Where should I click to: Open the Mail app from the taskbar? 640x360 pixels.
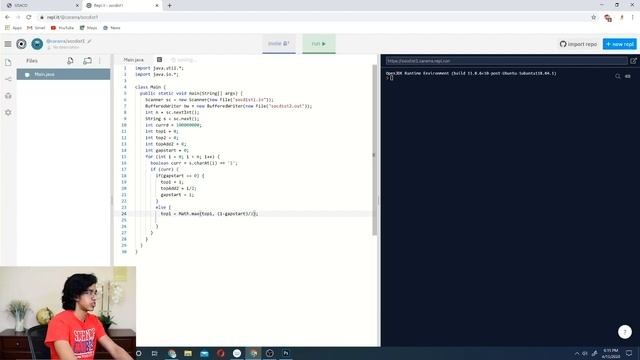204,353
